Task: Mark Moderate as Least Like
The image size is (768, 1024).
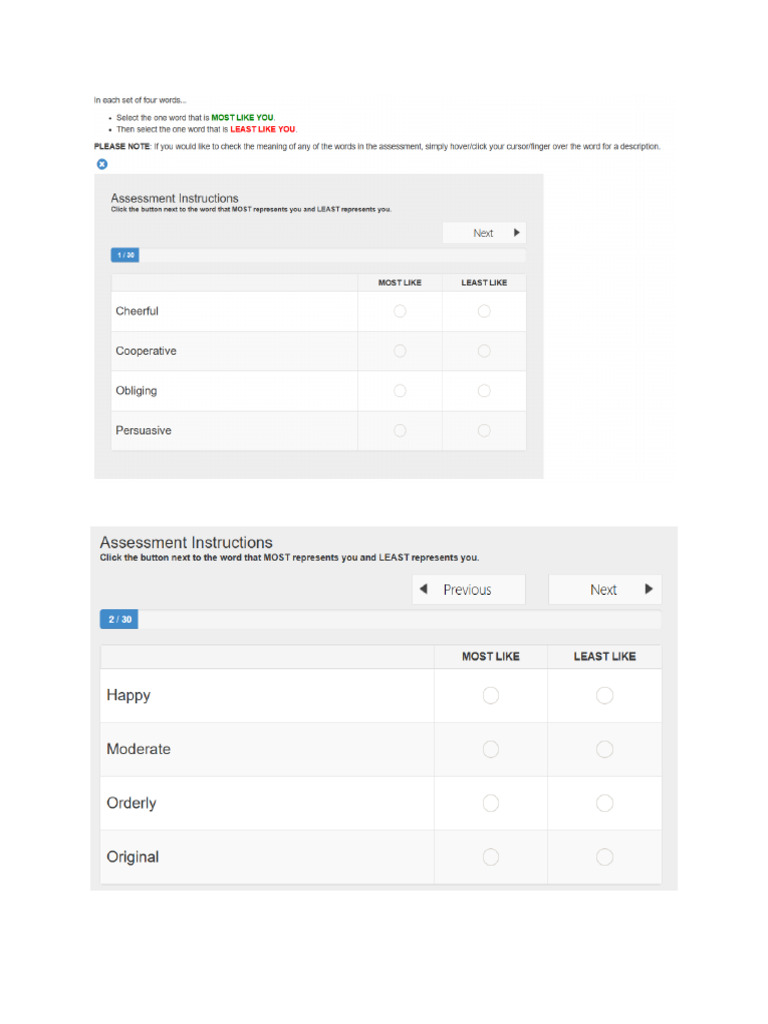Action: tap(605, 750)
